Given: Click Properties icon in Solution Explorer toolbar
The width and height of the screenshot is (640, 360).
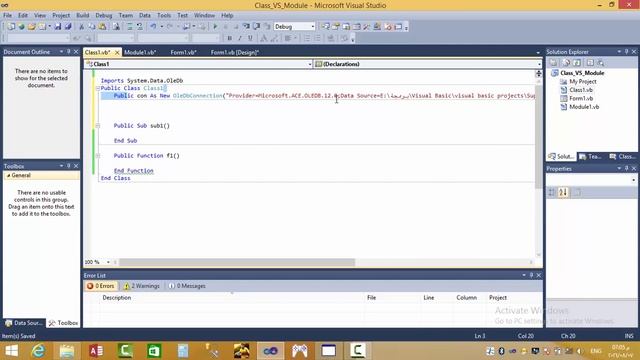Looking at the screenshot, I should [553, 63].
